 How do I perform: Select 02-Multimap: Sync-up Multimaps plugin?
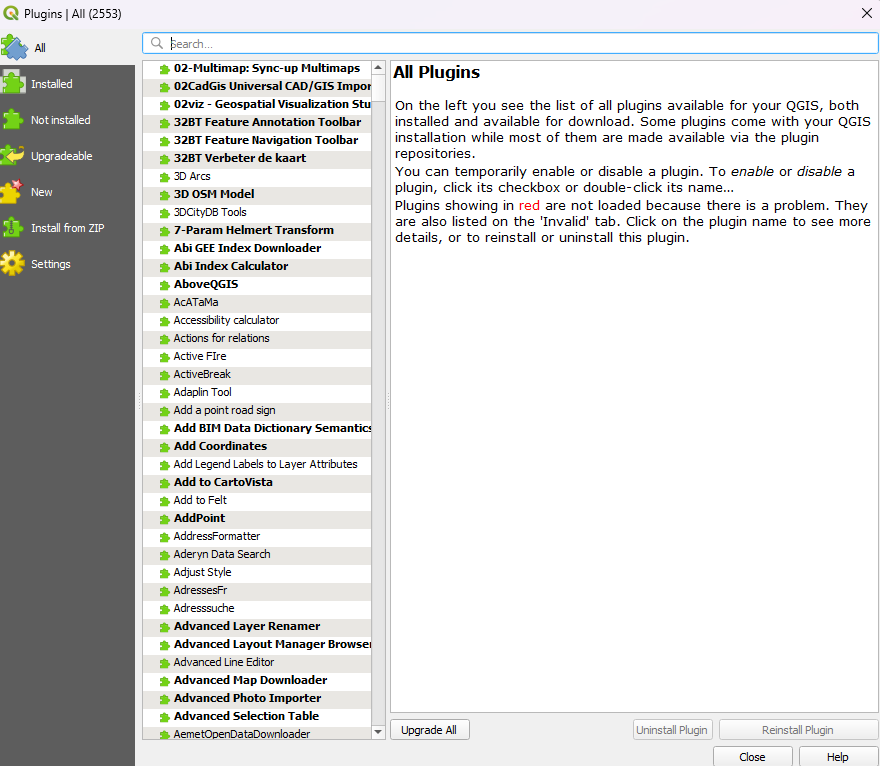point(257,68)
